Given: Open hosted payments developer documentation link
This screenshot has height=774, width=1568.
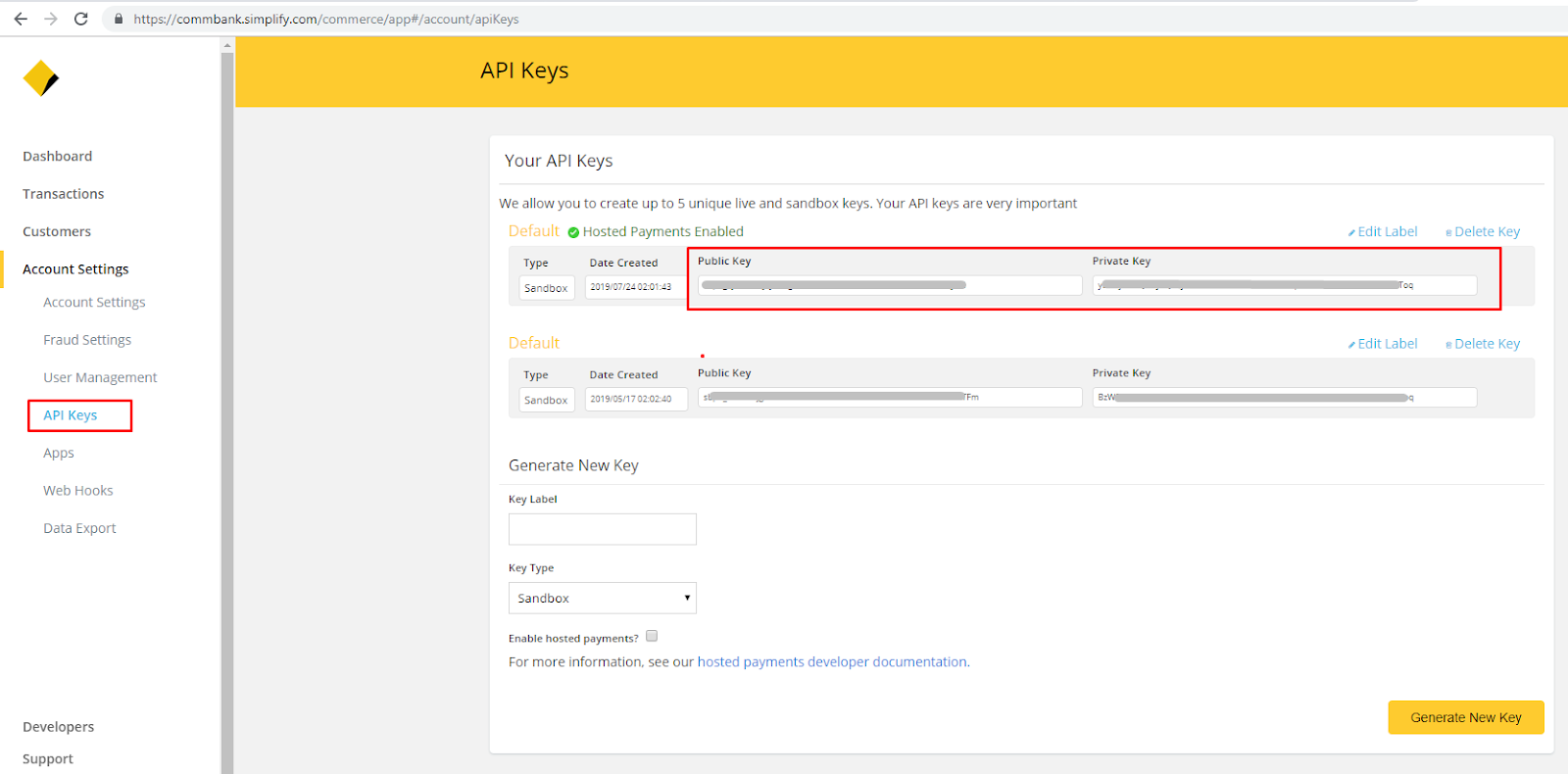Looking at the screenshot, I should pos(832,662).
